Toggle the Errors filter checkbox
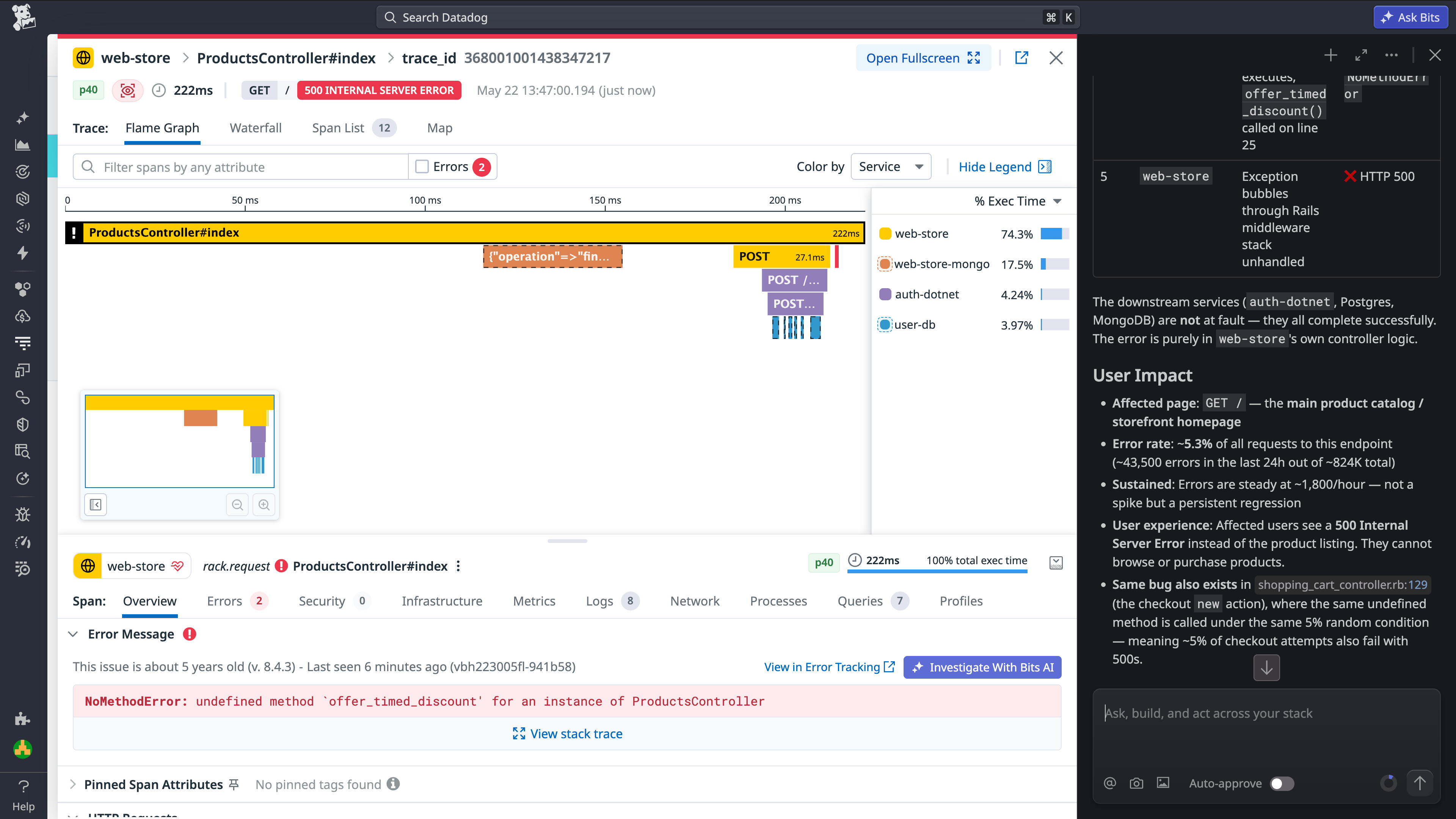The image size is (1456, 819). point(422,167)
